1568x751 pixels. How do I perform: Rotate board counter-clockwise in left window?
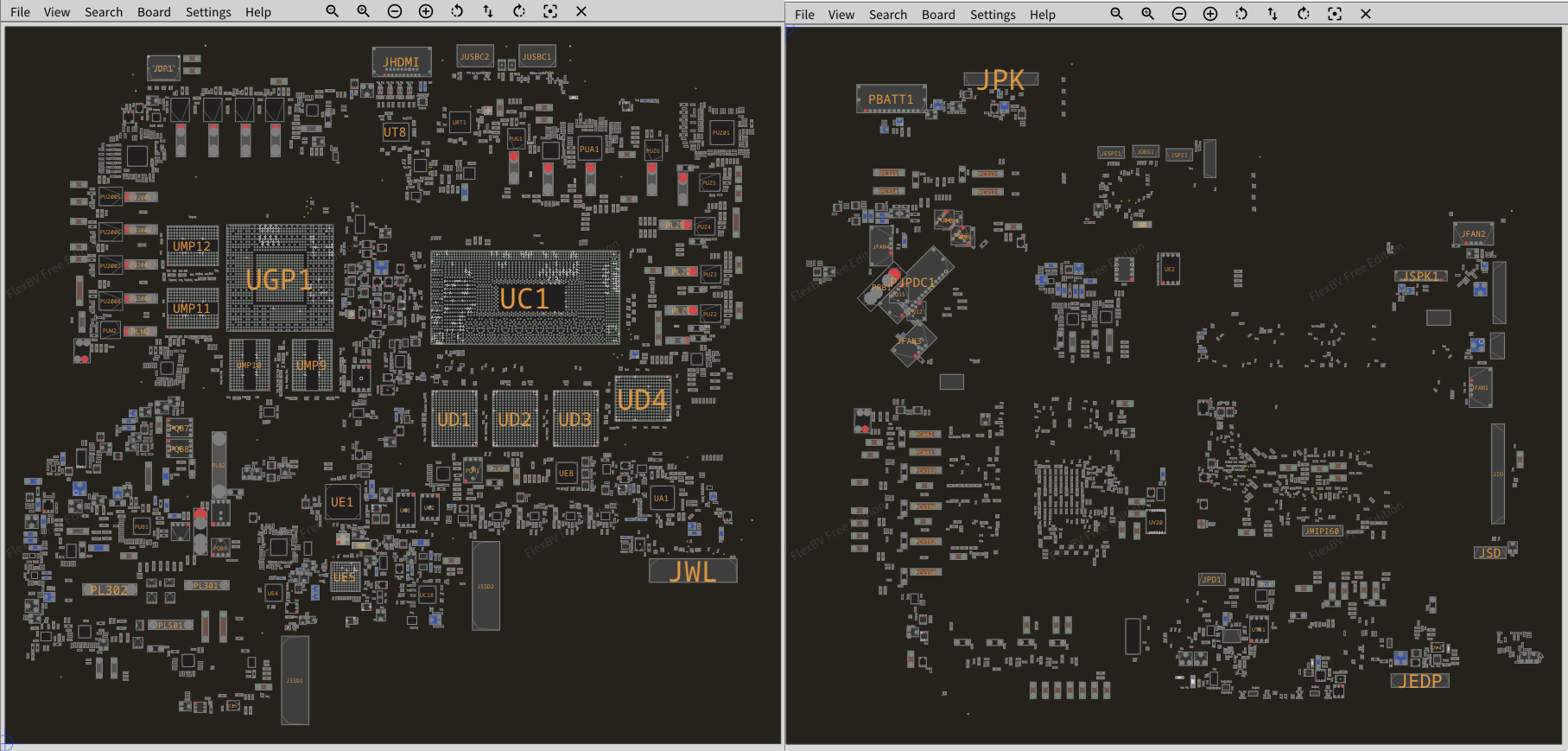coord(457,11)
